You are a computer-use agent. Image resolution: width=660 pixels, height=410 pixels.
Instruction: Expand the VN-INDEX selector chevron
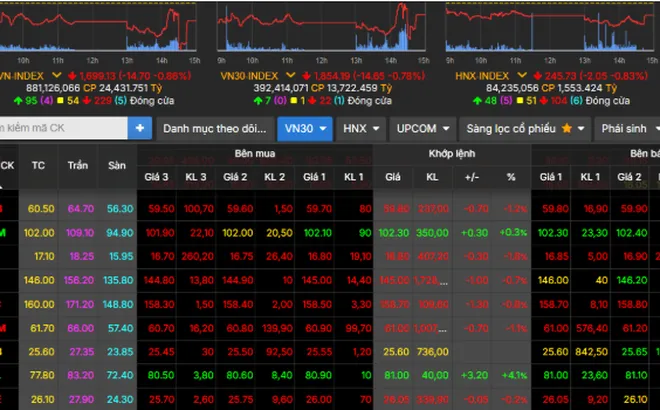tap(56, 75)
